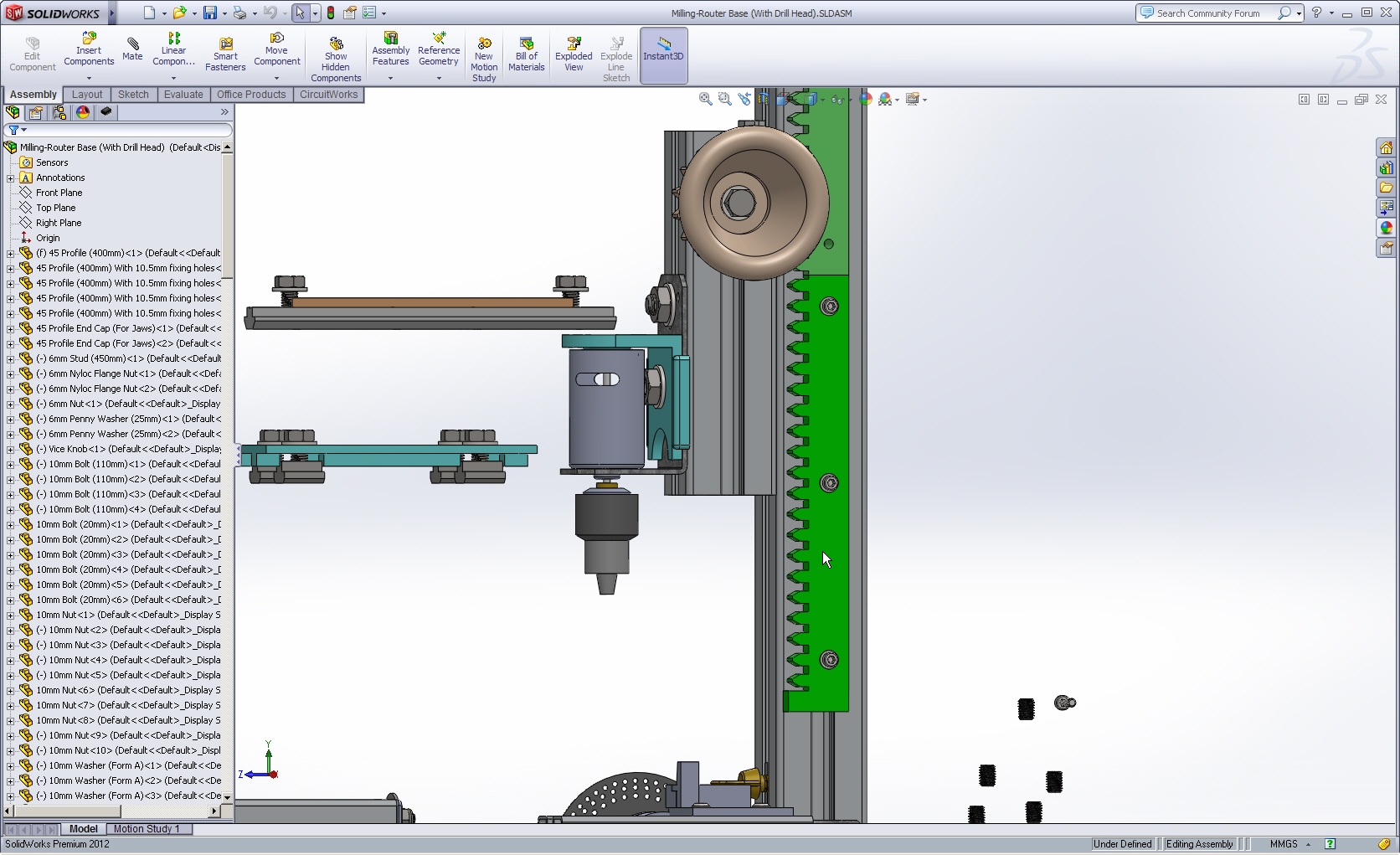
Task: Expand the Vice Knob<1> component
Action: pos(10,449)
